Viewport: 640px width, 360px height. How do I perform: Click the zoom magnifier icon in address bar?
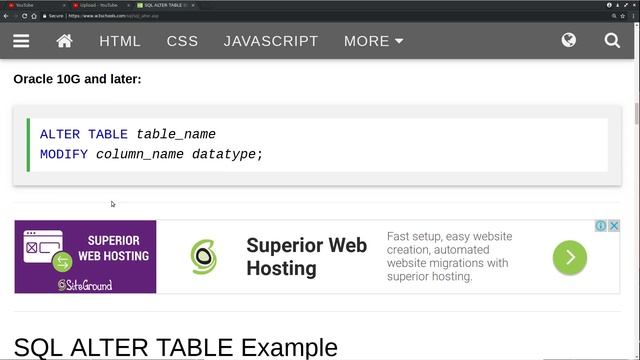pos(614,16)
